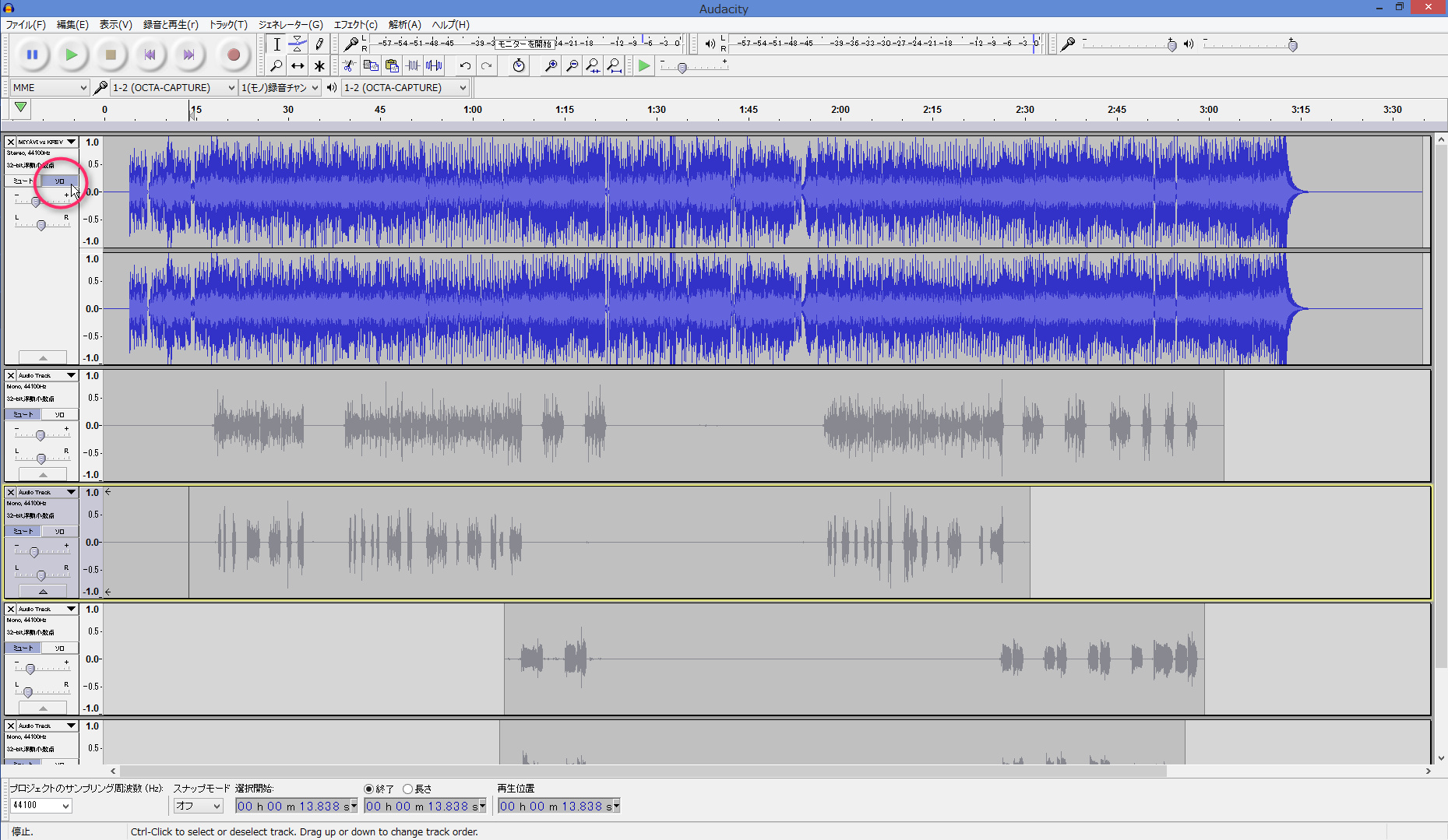Open the MME audio host dropdown

(50, 87)
